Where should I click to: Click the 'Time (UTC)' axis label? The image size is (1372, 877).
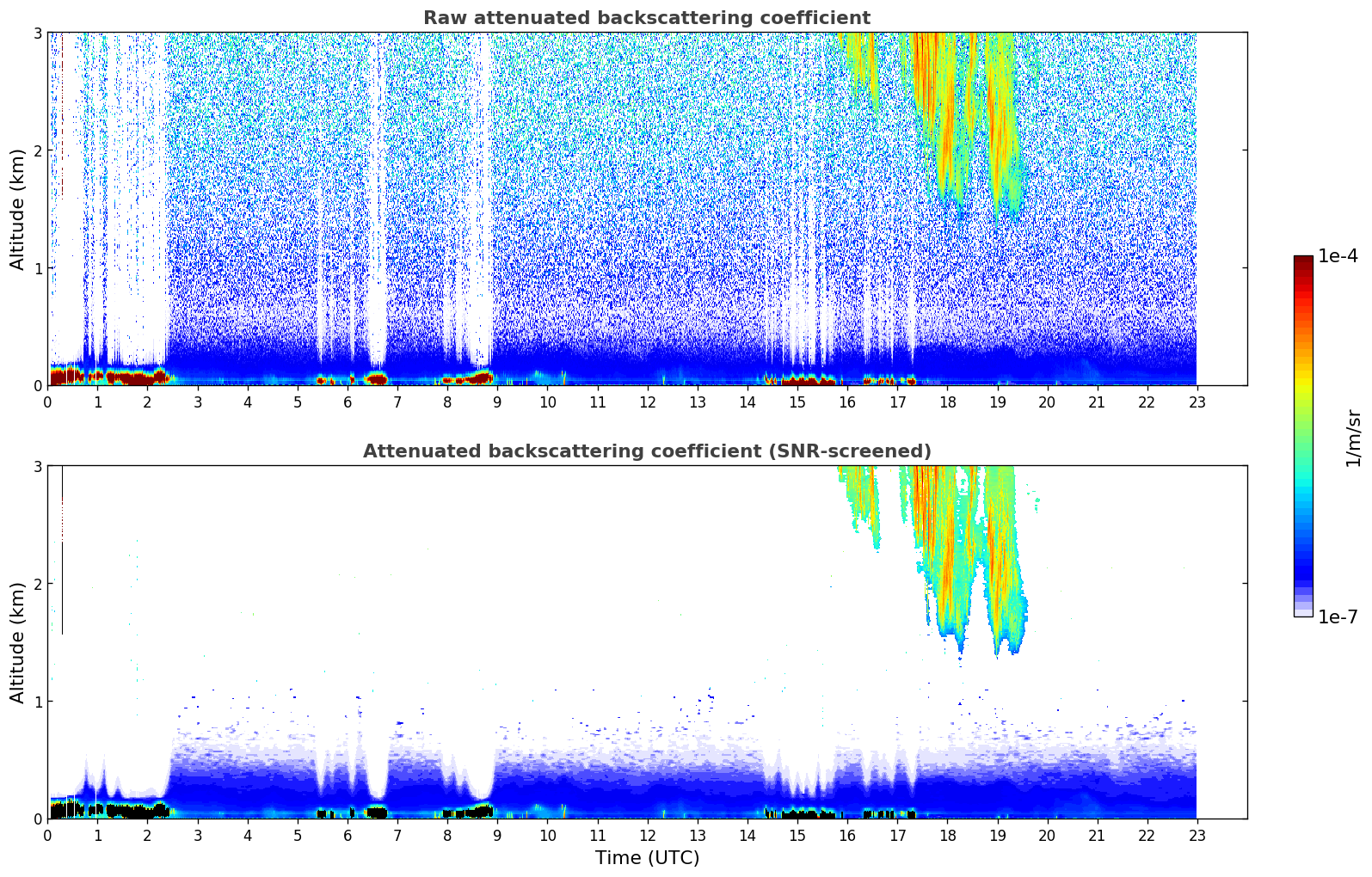(x=647, y=858)
